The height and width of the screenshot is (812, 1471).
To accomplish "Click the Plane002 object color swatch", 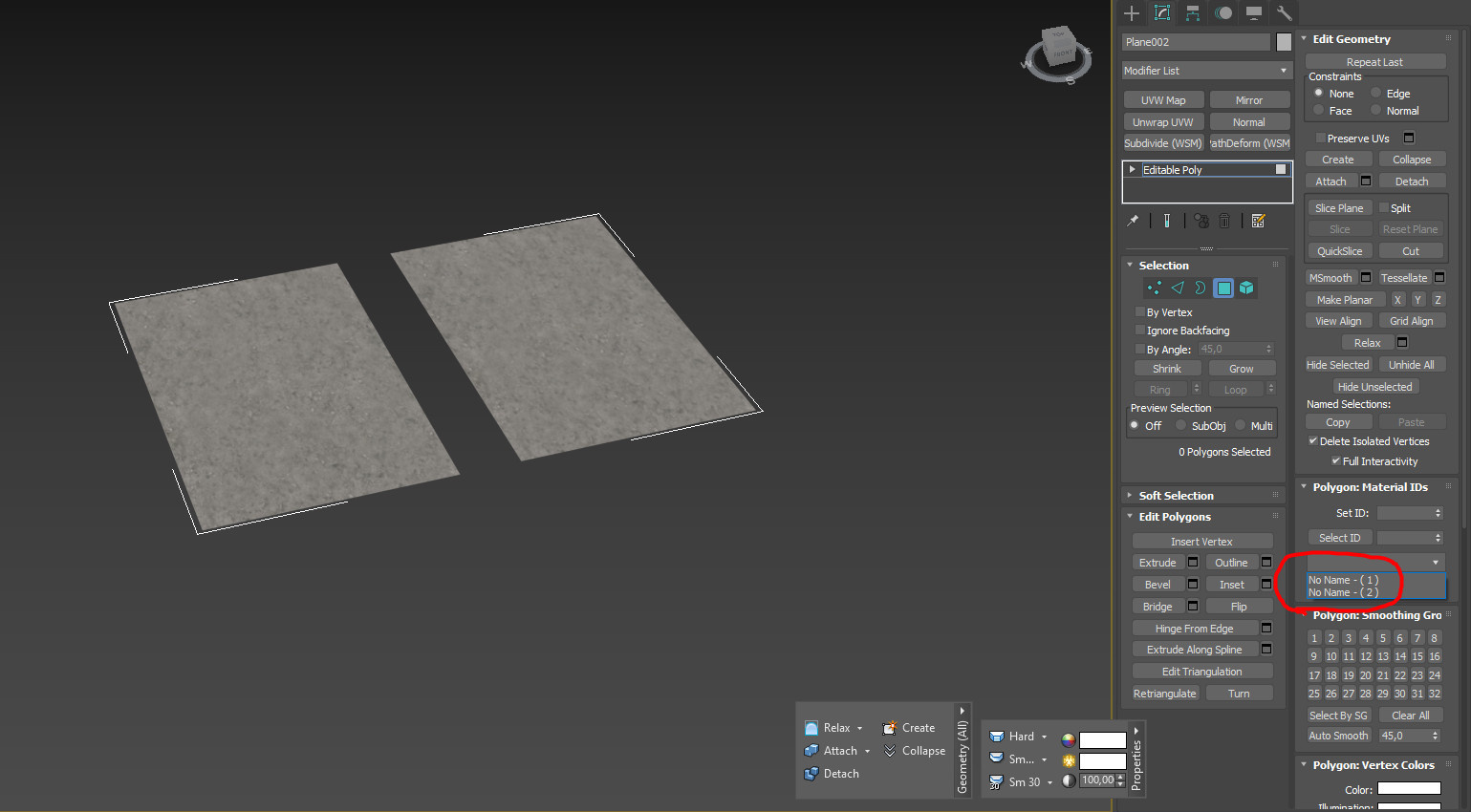I will (x=1284, y=42).
